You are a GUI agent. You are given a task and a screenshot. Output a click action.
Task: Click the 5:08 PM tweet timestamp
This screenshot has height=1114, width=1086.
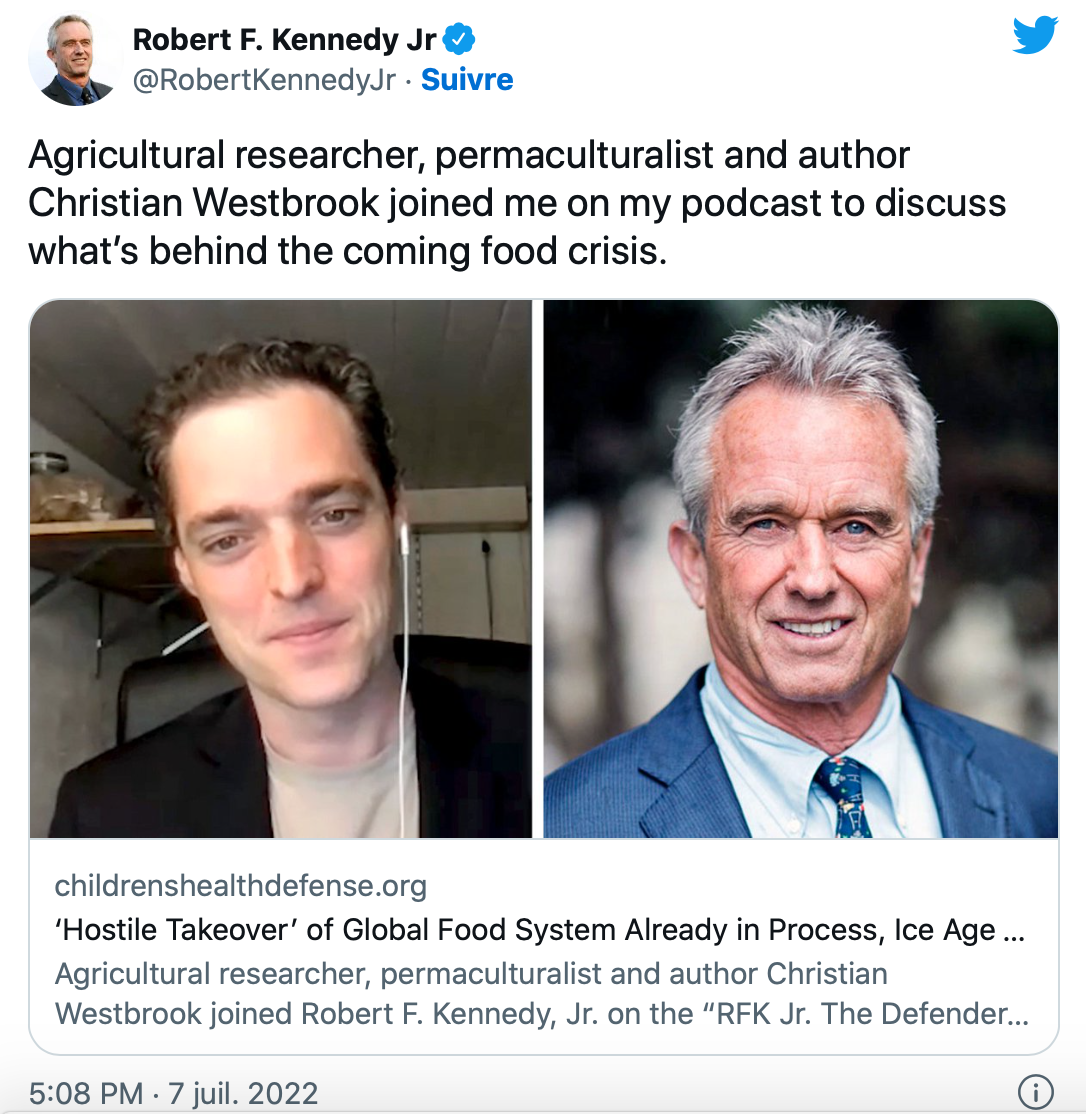(86, 1093)
